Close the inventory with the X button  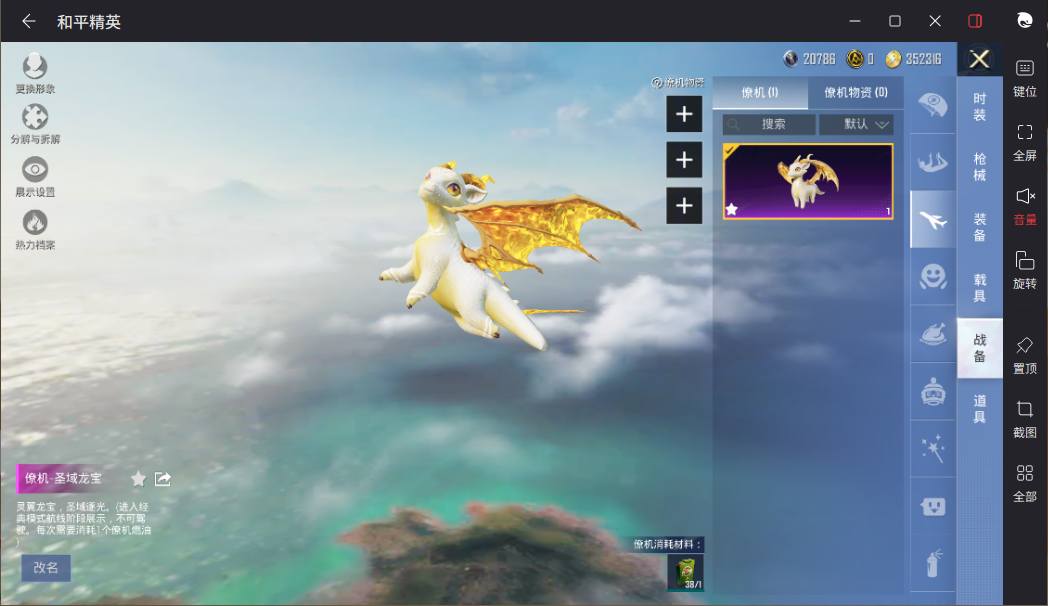coord(979,59)
